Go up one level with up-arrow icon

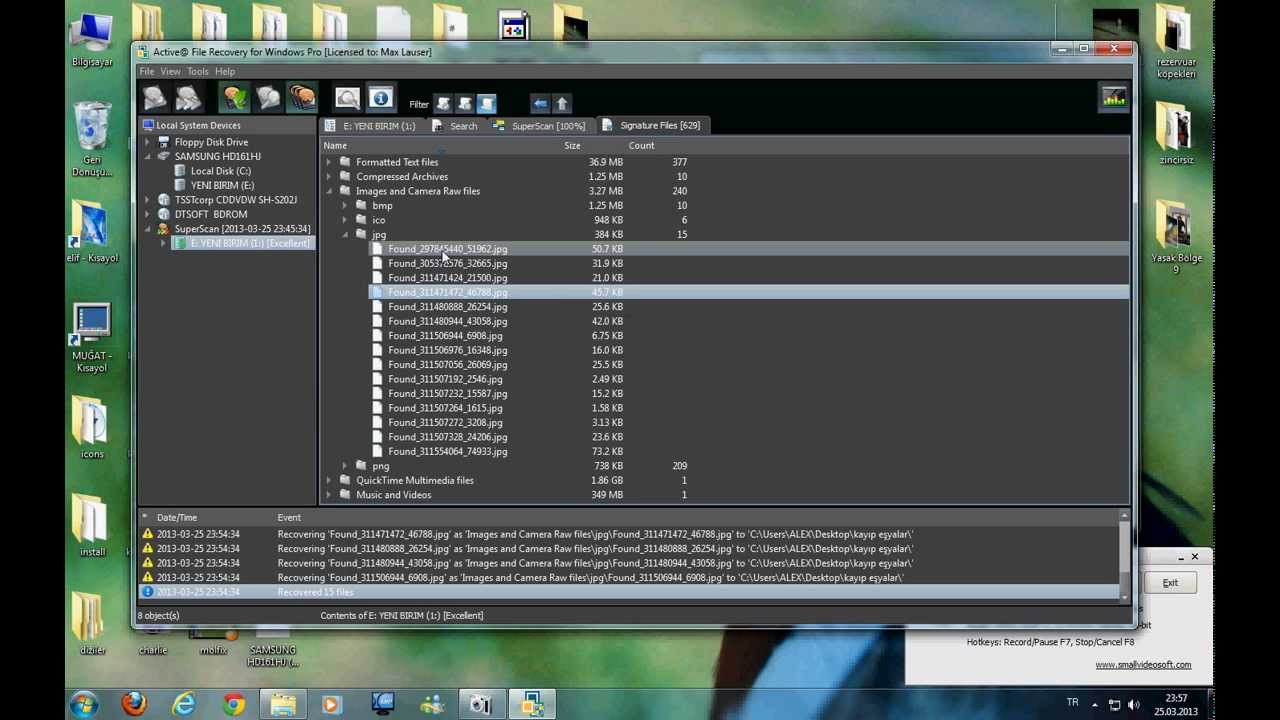pos(562,104)
